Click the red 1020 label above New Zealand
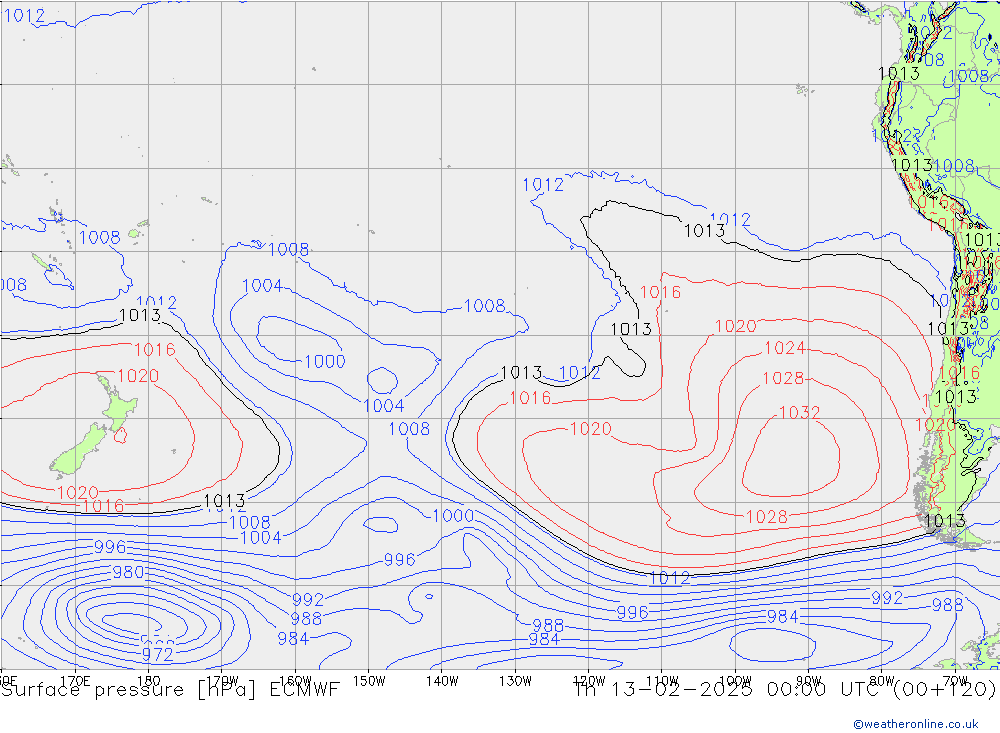The width and height of the screenshot is (1000, 733). tap(138, 376)
